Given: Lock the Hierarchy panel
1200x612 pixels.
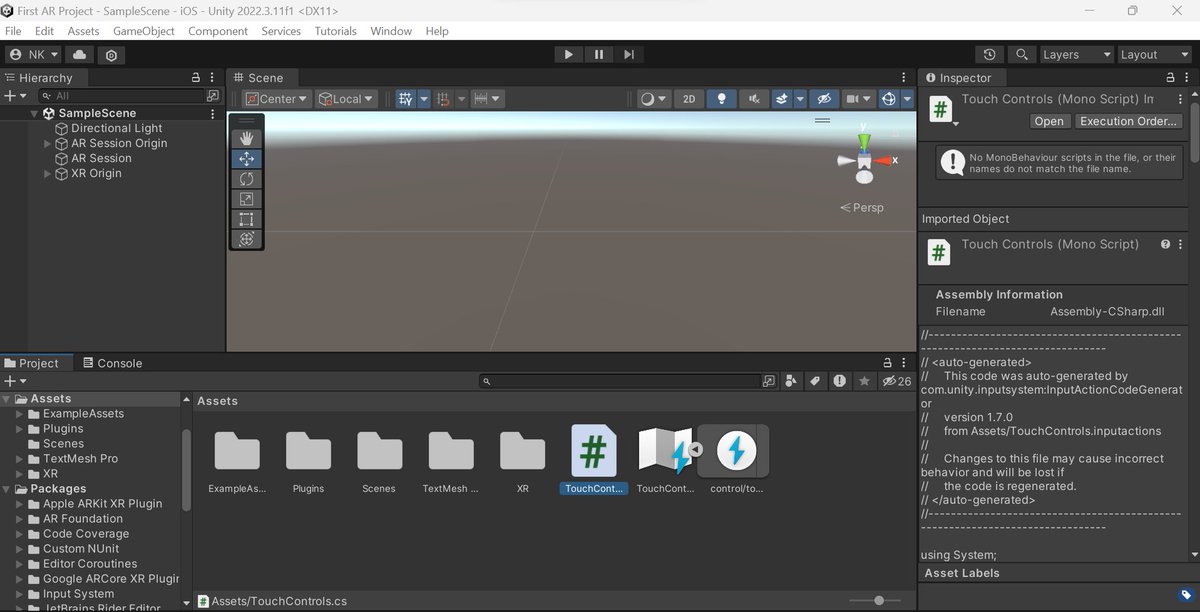Looking at the screenshot, I should [x=196, y=78].
